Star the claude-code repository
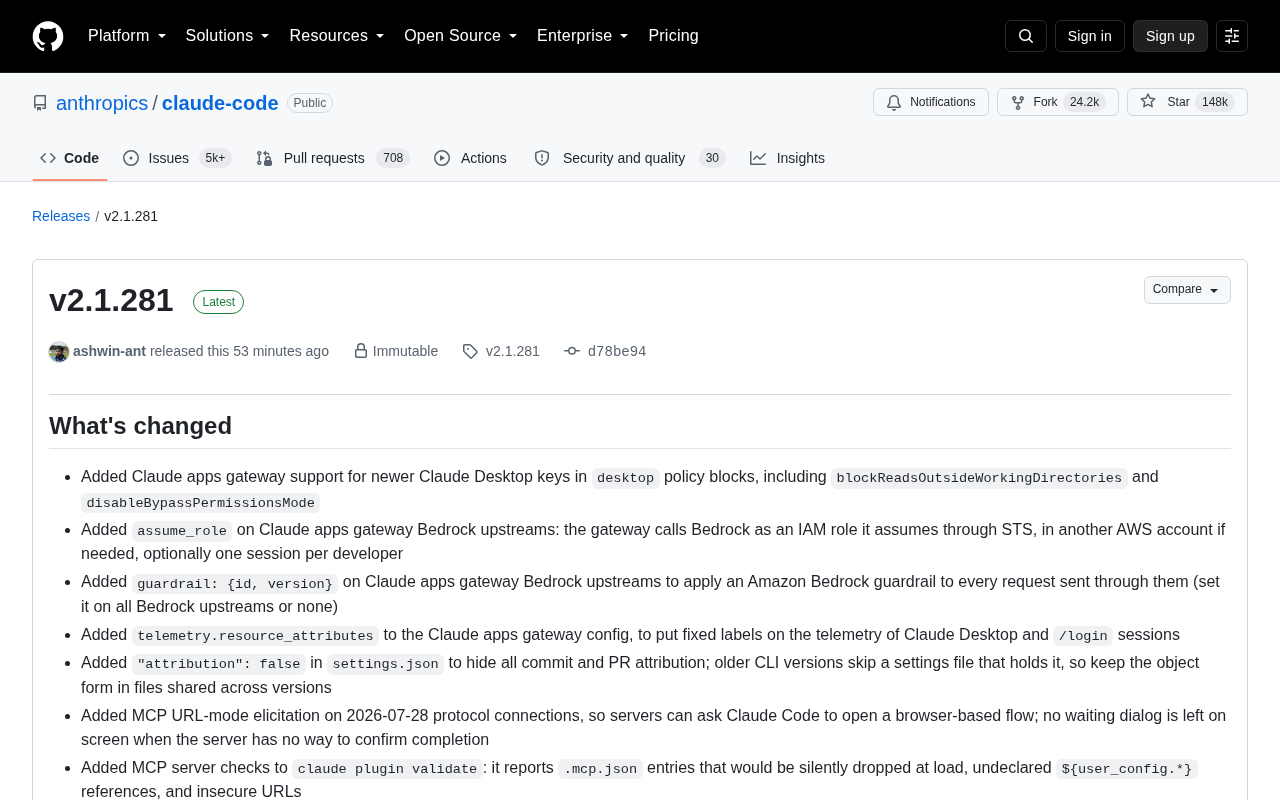 click(x=1187, y=102)
